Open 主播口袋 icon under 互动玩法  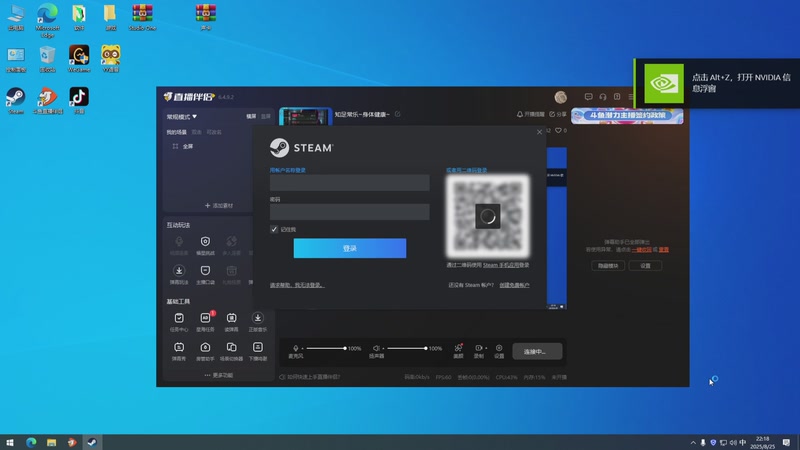pos(205,274)
